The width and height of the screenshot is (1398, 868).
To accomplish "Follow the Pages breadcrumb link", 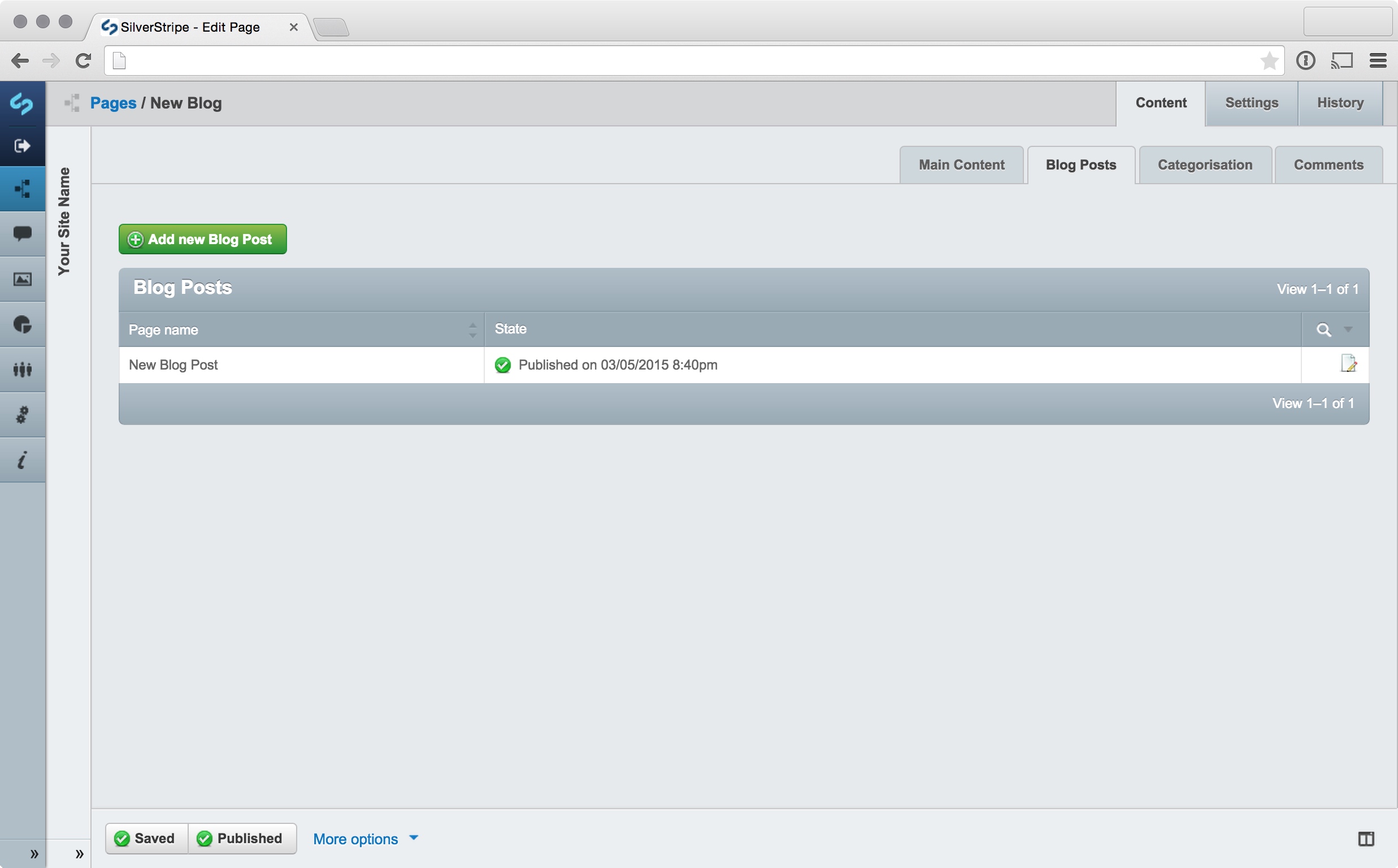I will tap(113, 103).
